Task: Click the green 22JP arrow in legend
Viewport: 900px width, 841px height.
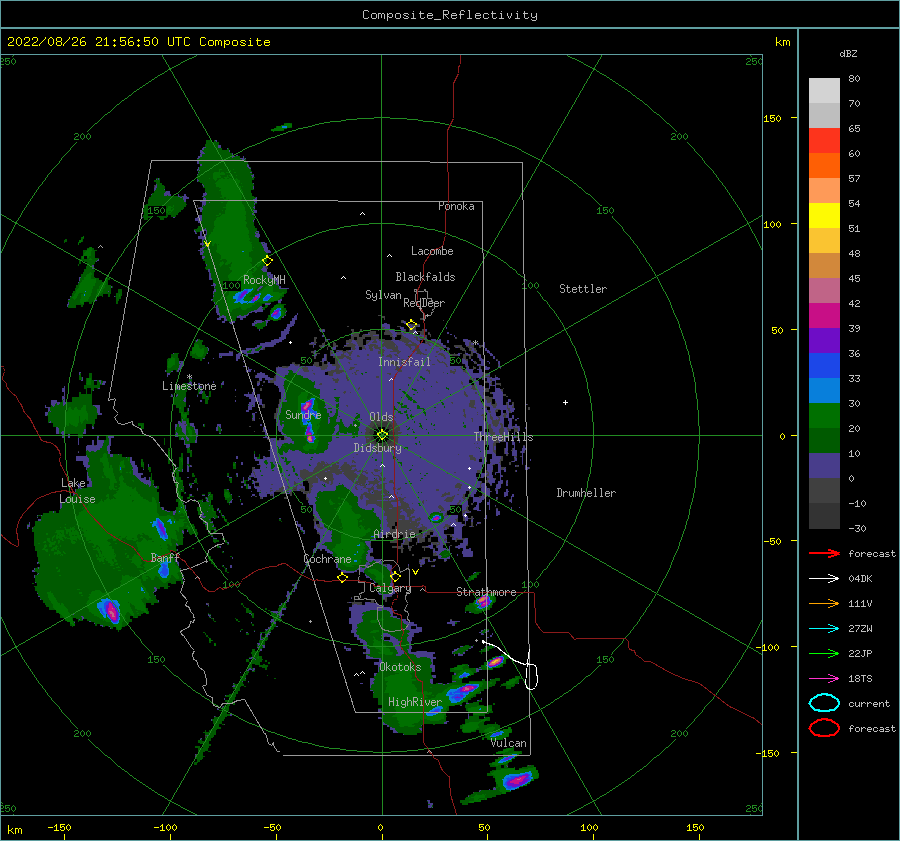Action: 824,653
